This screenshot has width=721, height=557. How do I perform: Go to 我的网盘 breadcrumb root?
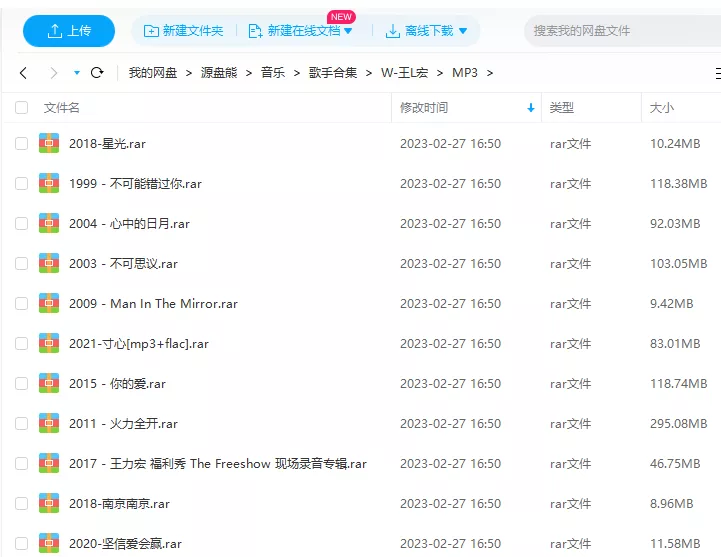(152, 73)
